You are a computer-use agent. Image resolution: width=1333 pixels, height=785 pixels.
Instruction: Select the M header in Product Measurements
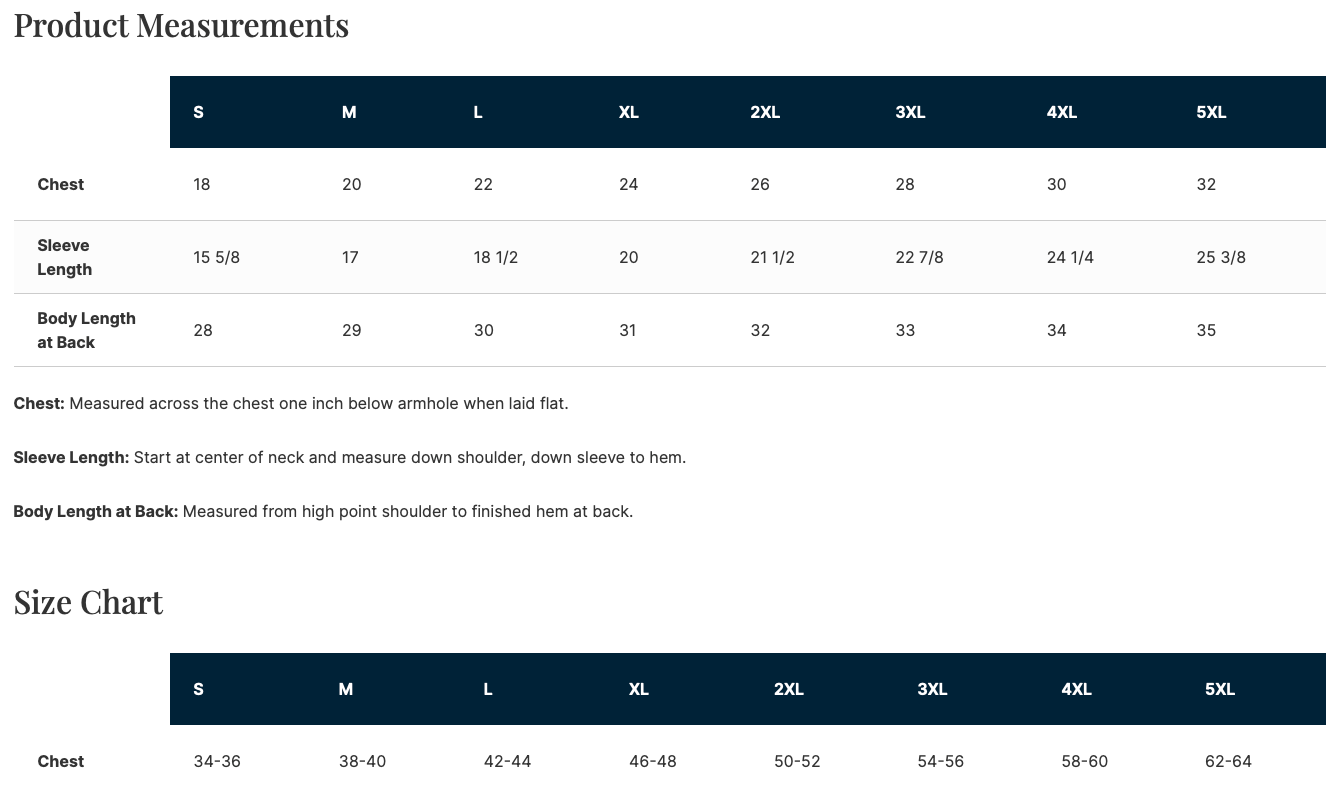click(349, 112)
